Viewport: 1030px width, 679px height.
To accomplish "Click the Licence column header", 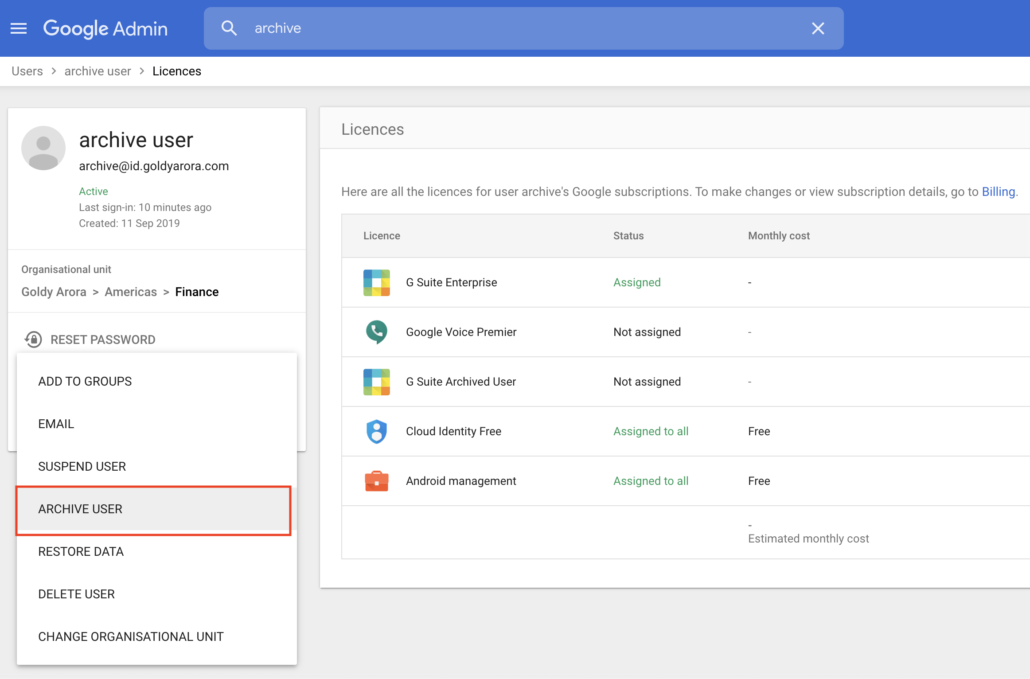I will pyautogui.click(x=382, y=236).
